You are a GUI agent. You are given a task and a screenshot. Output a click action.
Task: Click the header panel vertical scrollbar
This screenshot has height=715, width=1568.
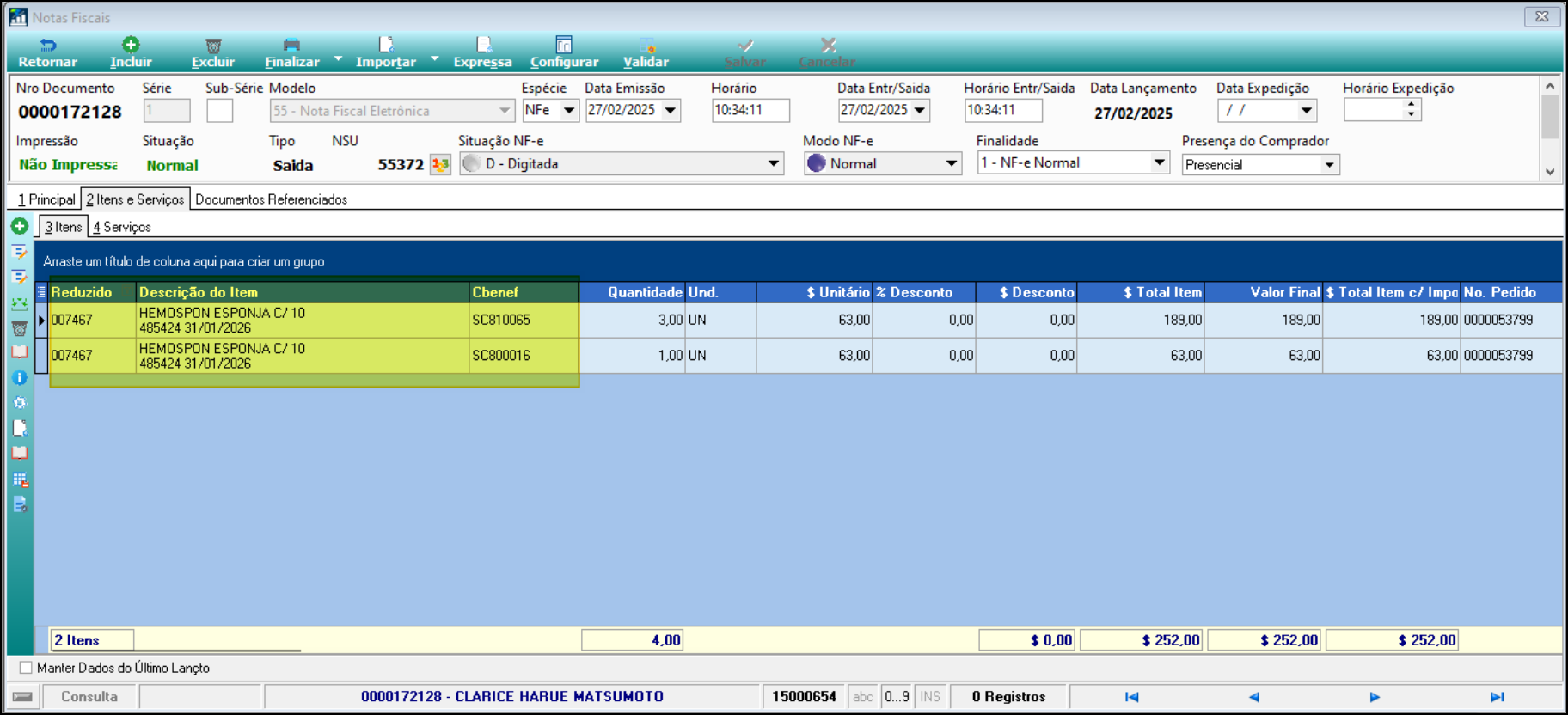pyautogui.click(x=1549, y=129)
